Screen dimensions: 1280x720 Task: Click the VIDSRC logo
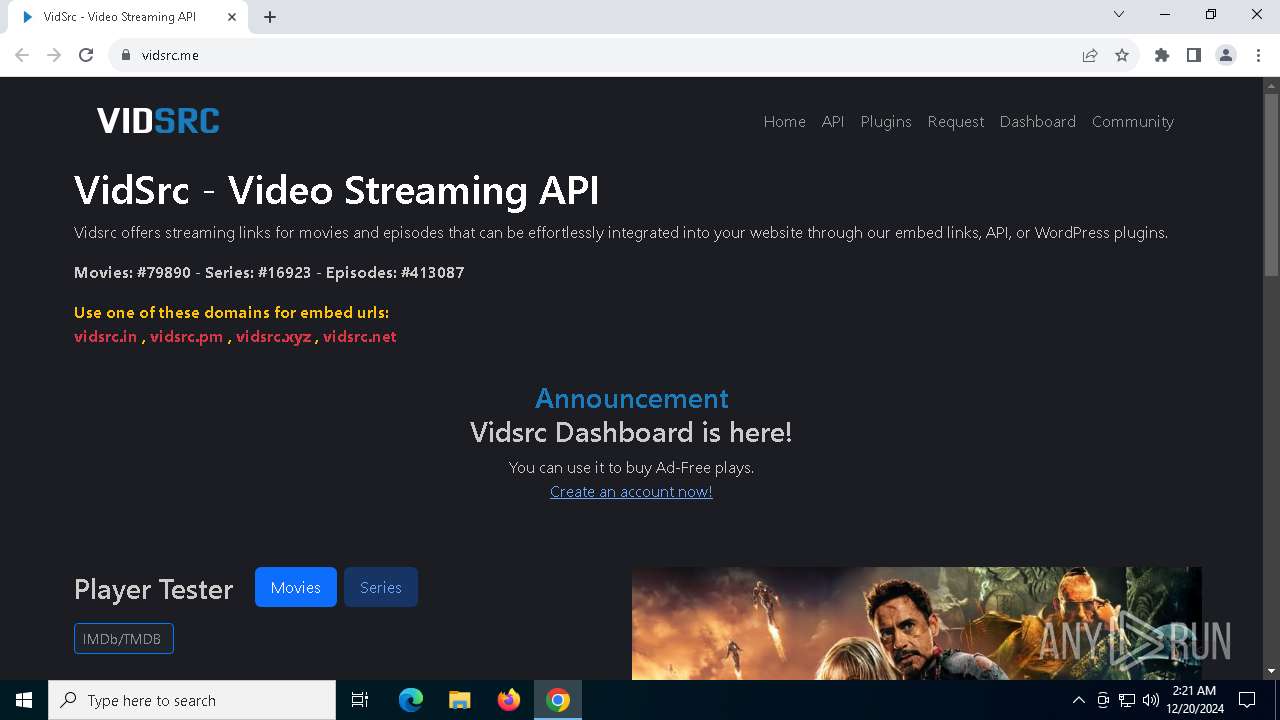tap(158, 121)
